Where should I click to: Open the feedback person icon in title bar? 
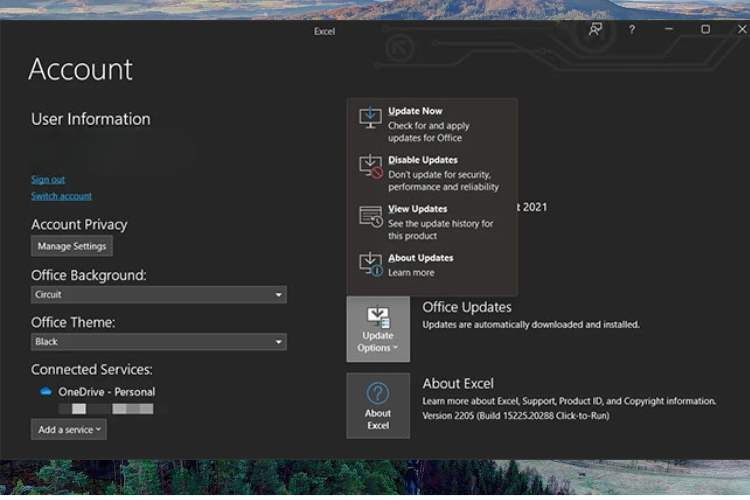595,30
